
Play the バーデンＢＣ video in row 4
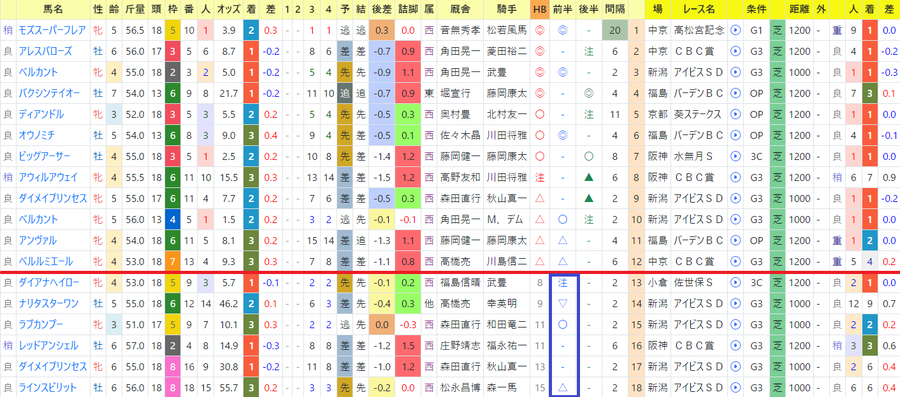click(735, 93)
